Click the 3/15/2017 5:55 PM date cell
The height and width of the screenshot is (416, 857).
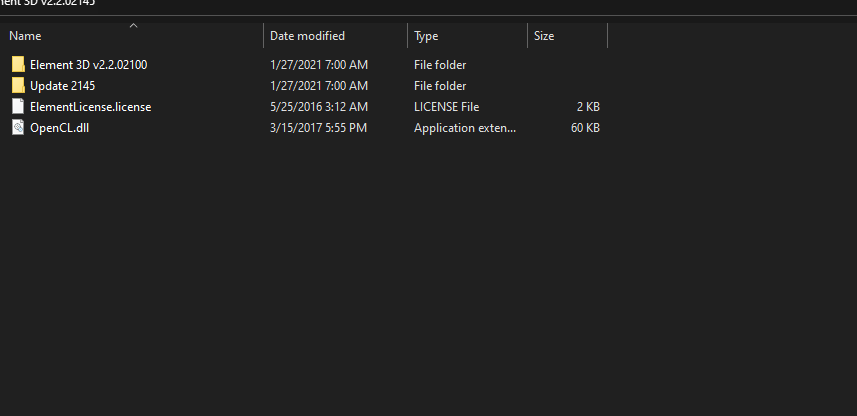[x=318, y=128]
